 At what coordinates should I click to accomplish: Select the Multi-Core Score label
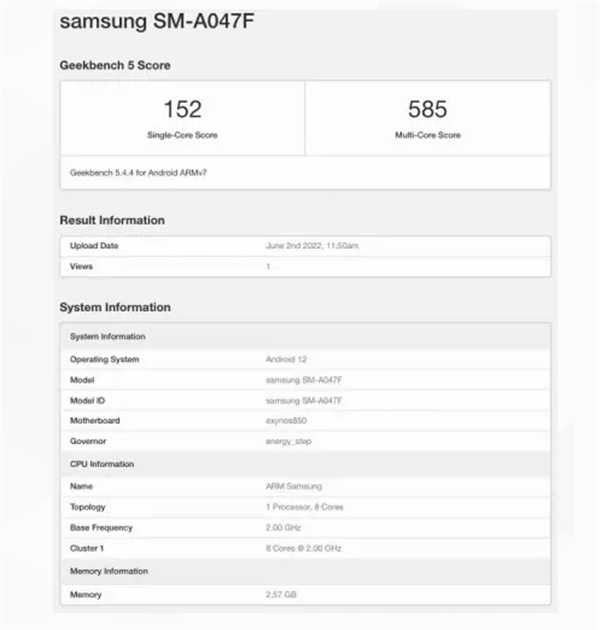(427, 135)
